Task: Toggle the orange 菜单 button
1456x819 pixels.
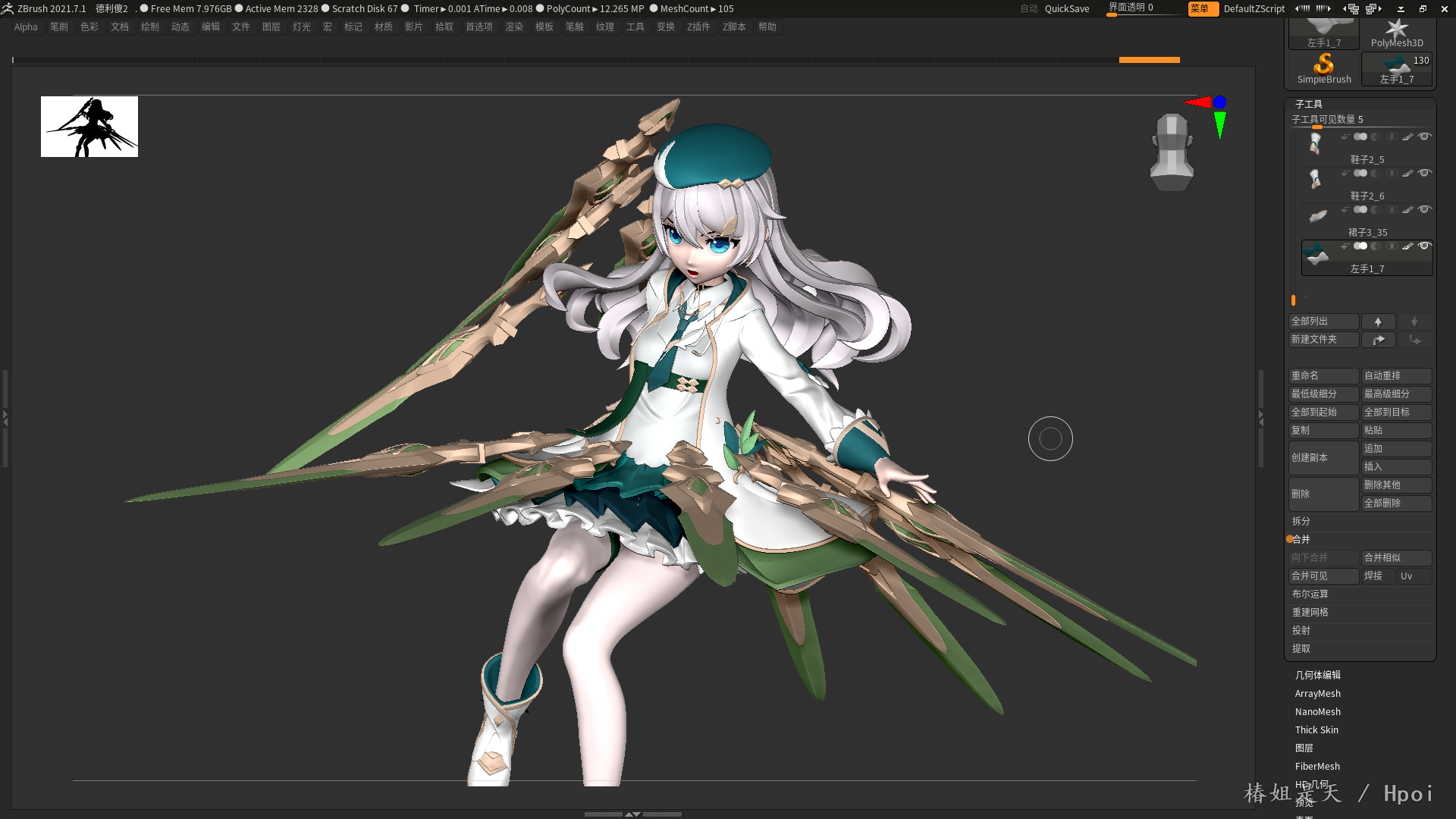Action: pos(1202,8)
